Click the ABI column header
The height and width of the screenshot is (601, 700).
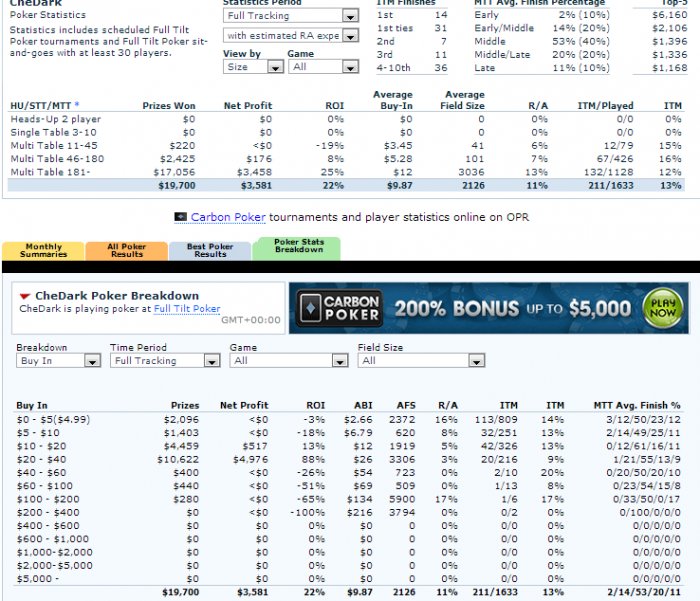click(363, 405)
